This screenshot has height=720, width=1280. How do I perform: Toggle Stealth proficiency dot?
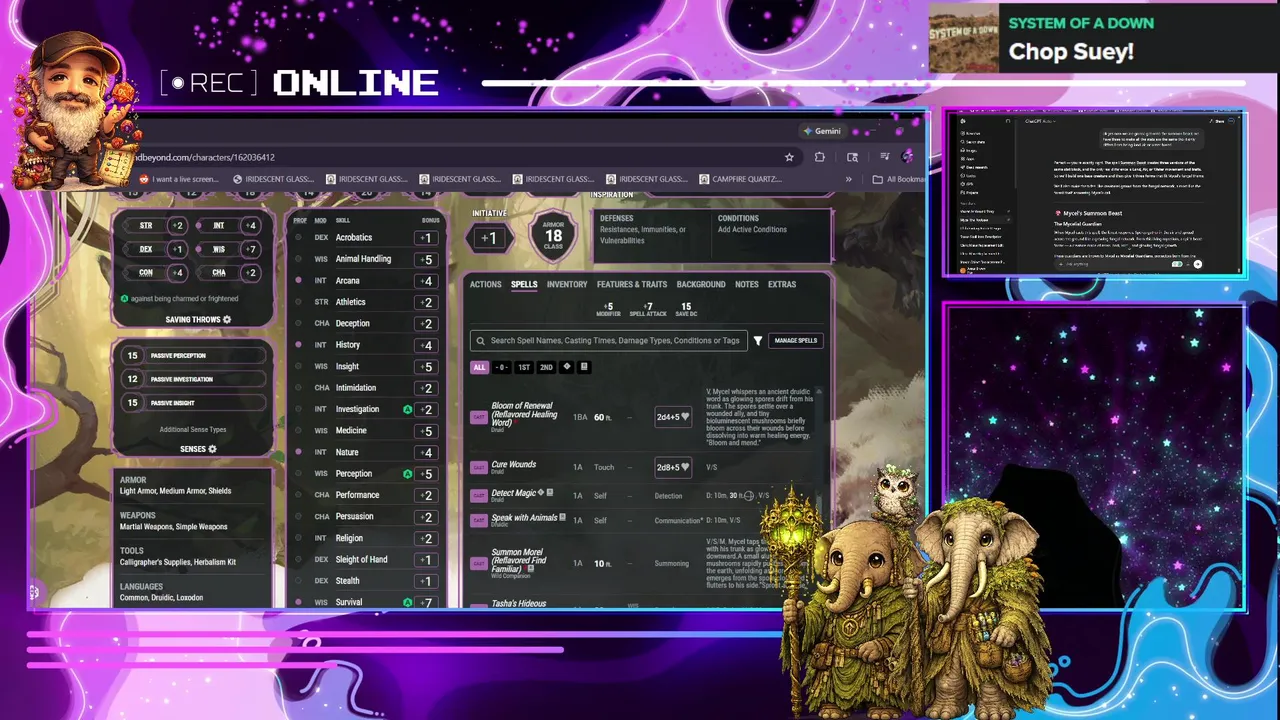(x=298, y=581)
